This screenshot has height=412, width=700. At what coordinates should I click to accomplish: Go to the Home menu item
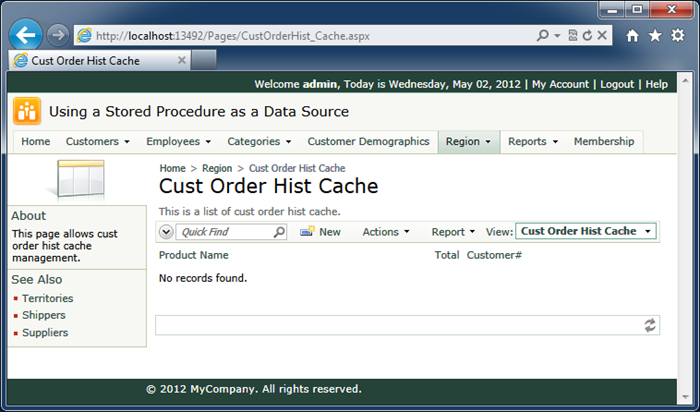pos(36,141)
